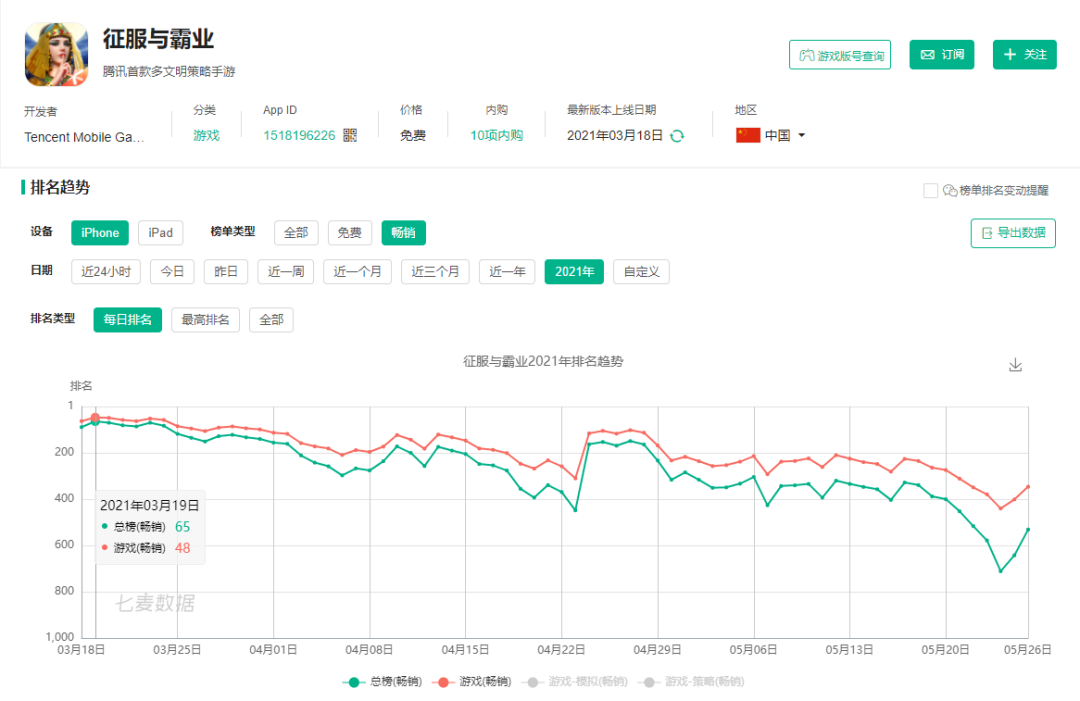
Task: Open the 游戏 category link
Action: tap(206, 136)
